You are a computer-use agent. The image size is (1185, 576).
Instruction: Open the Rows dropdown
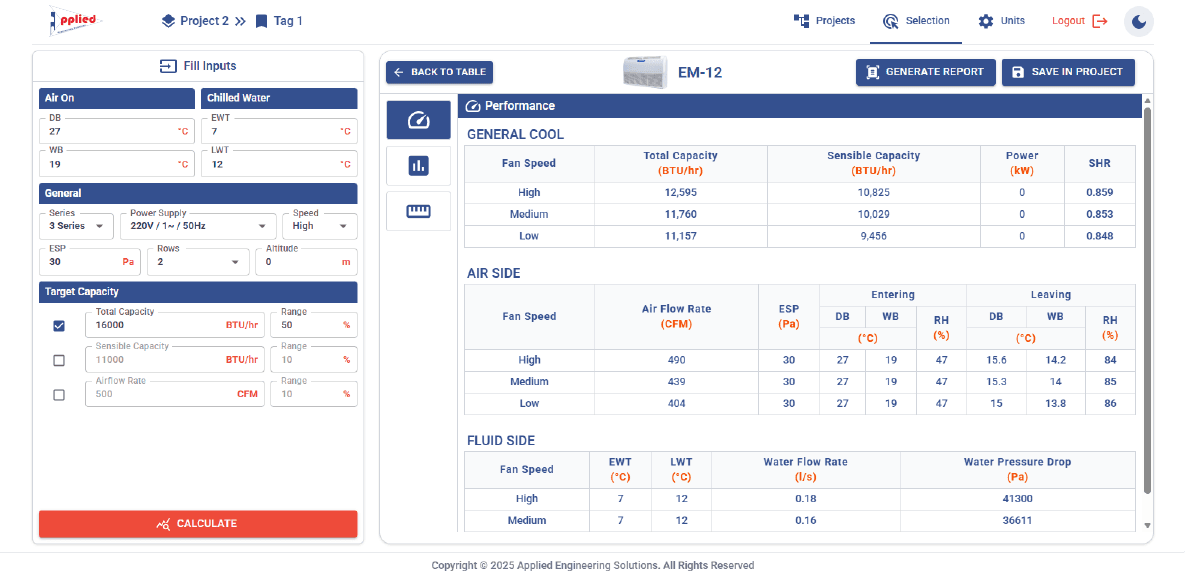(198, 262)
